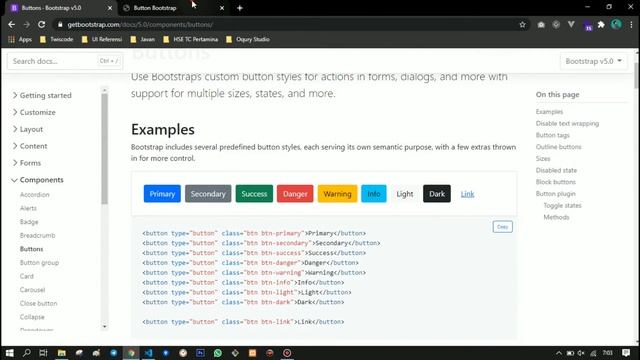Open the Apps grid in bookmarks bar
Image resolution: width=640 pixels, height=360 pixels.
[20, 39]
